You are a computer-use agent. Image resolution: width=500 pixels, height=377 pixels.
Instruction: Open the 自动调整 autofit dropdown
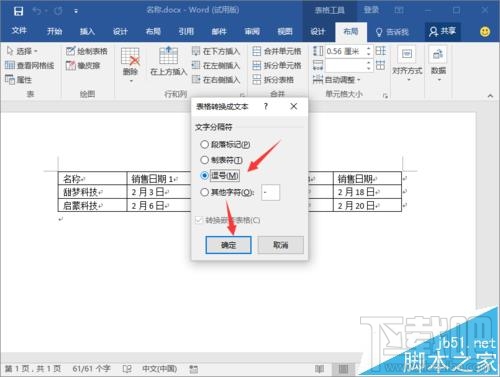[337, 80]
